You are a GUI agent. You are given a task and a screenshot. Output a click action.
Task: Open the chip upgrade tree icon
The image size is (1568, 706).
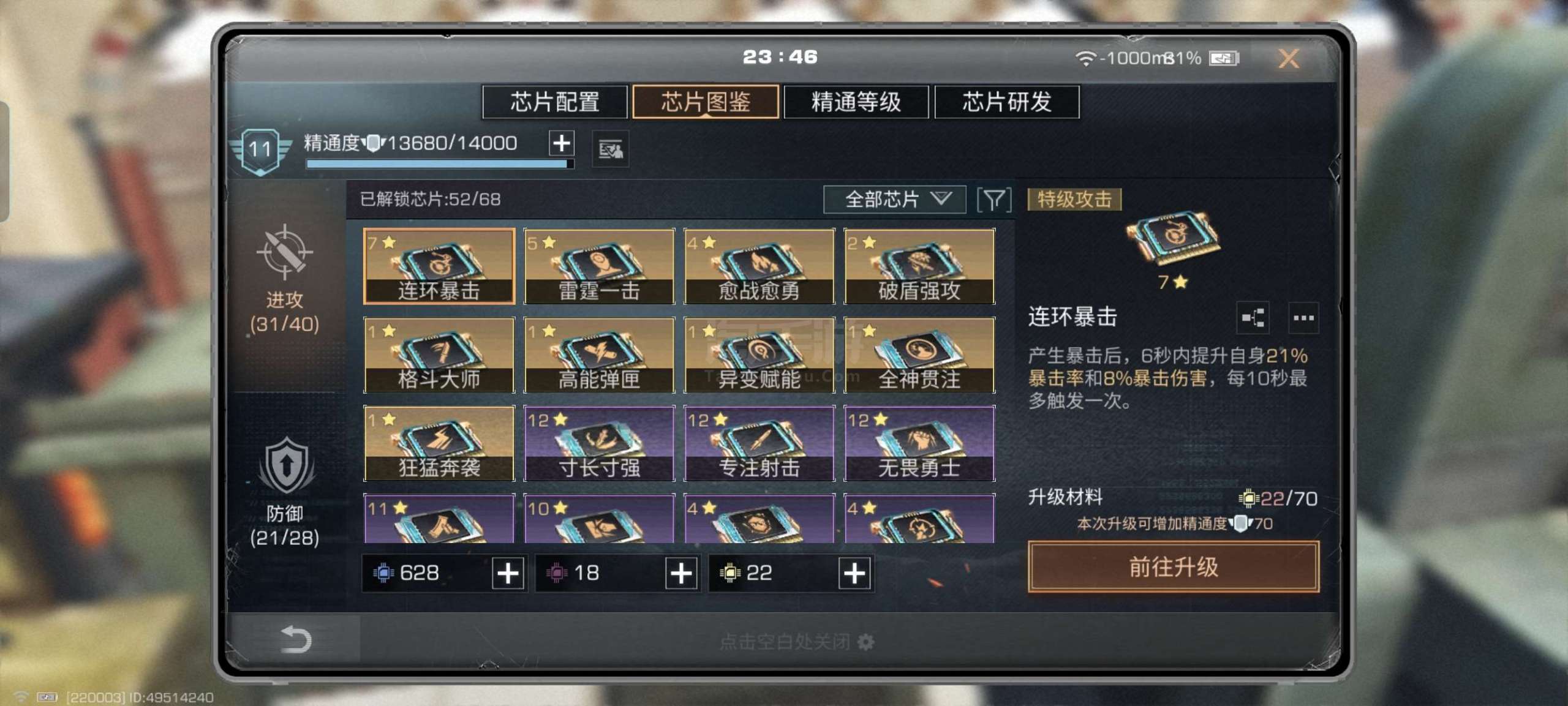click(1253, 318)
